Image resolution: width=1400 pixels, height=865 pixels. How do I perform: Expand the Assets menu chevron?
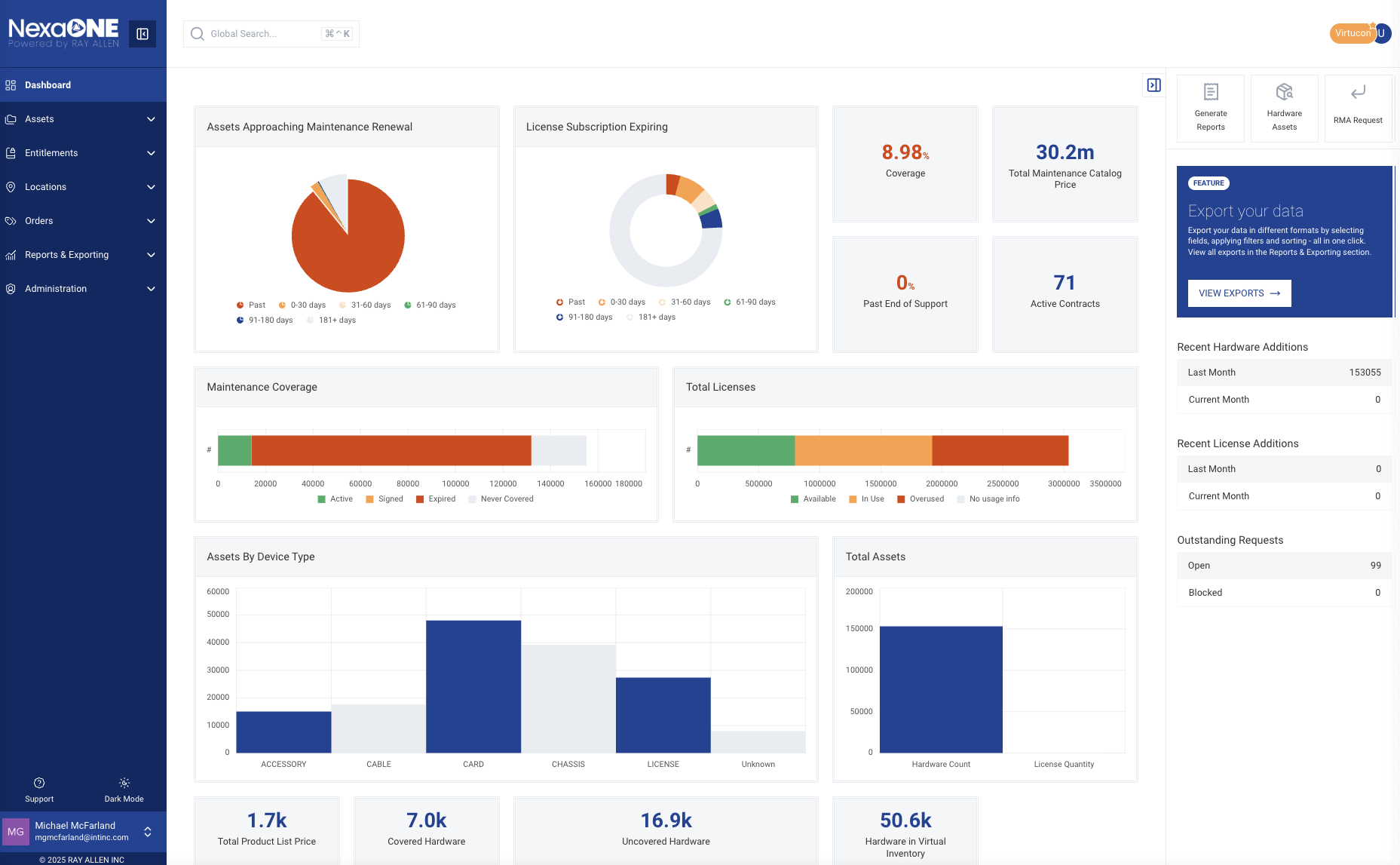coord(151,119)
